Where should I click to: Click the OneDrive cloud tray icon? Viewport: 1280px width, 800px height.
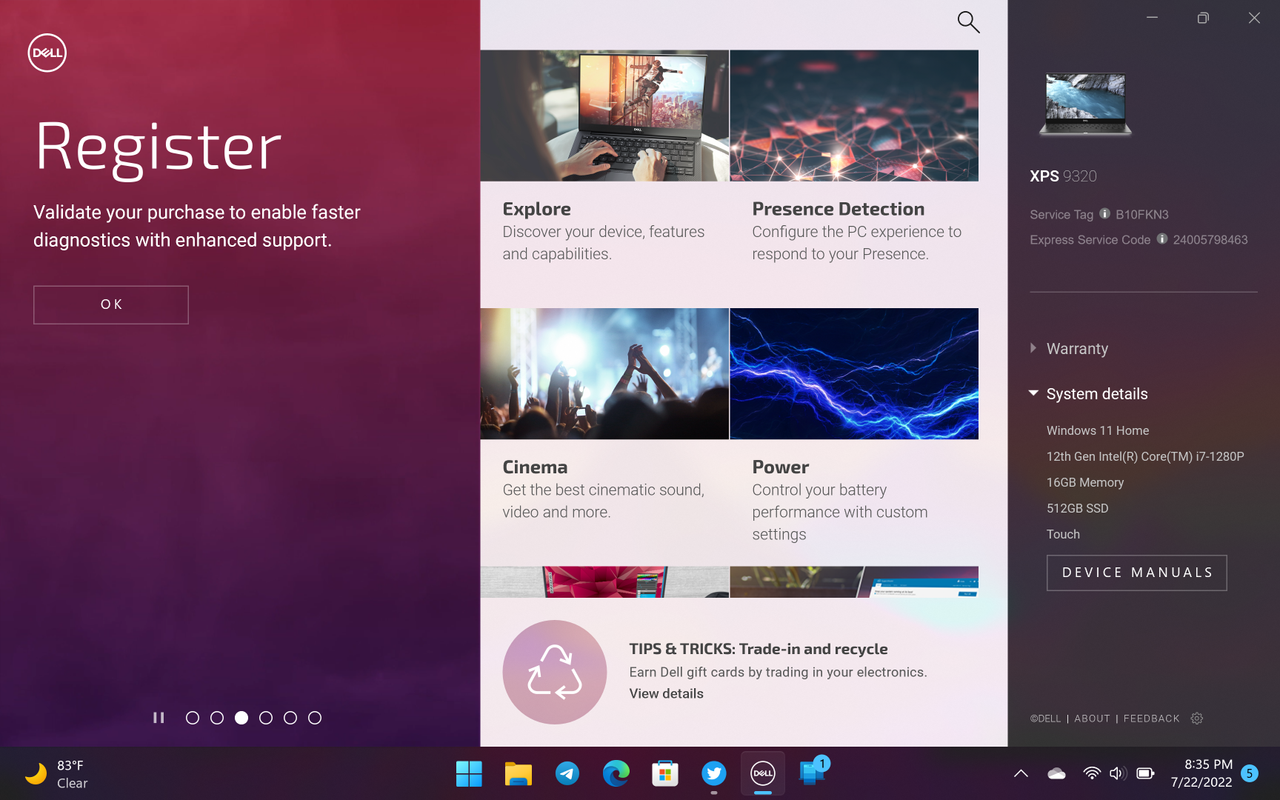pyautogui.click(x=1057, y=774)
